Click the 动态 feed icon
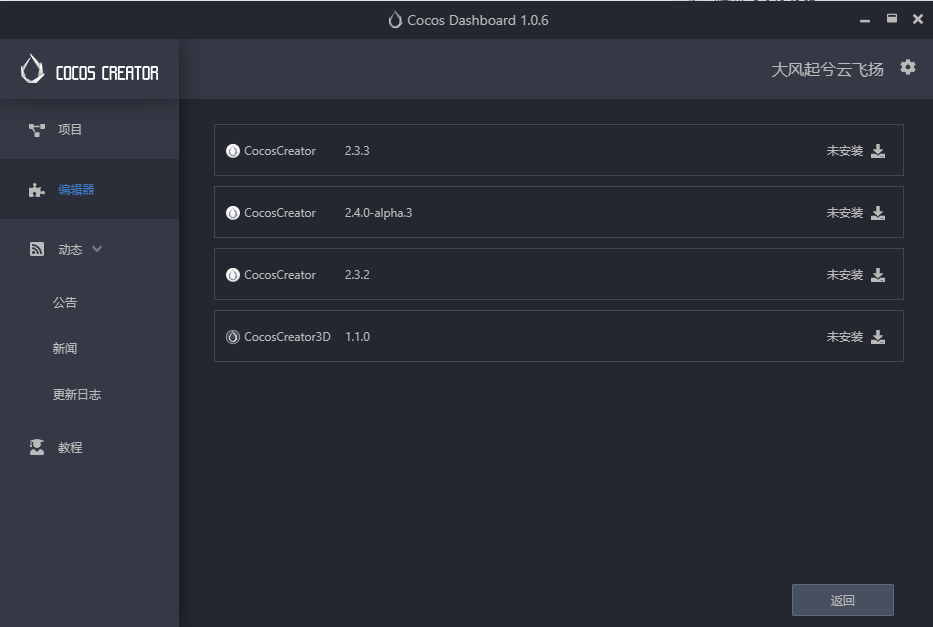The image size is (933, 627). point(37,250)
